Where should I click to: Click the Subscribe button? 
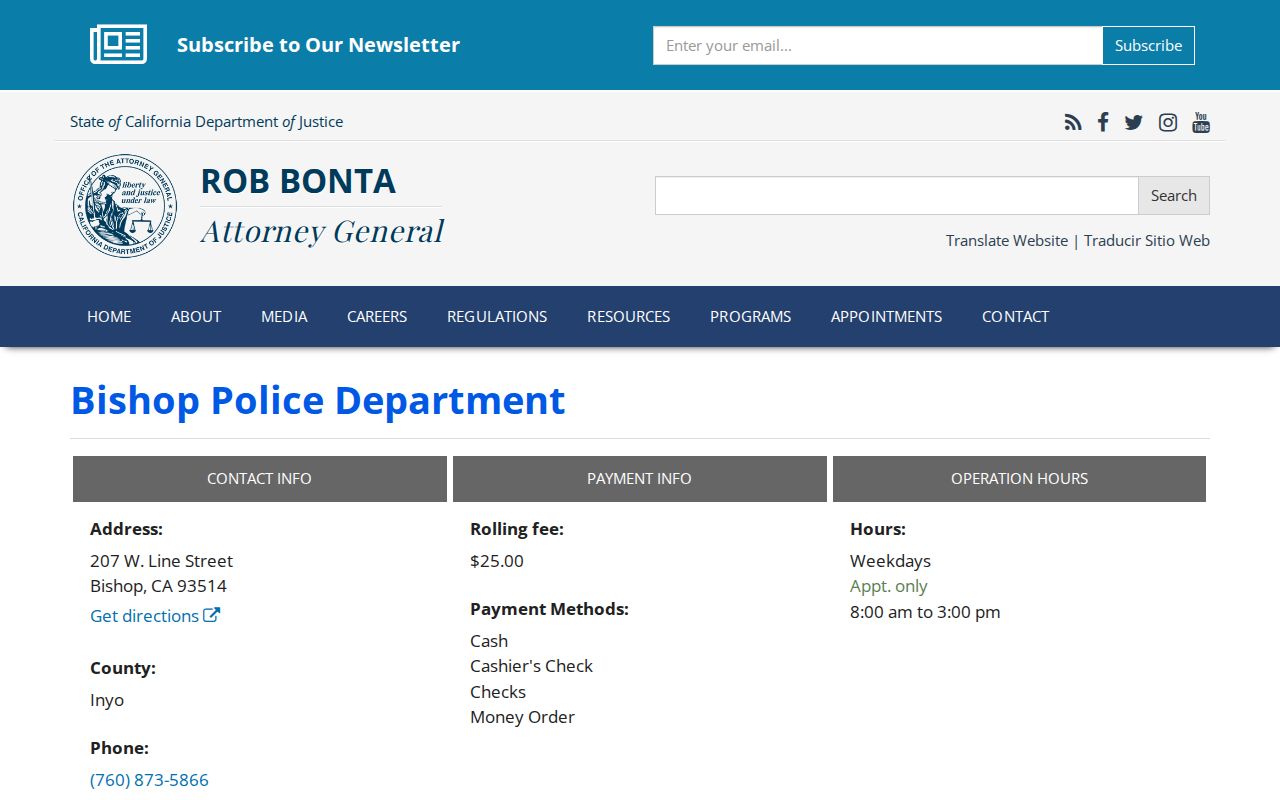coord(1148,45)
